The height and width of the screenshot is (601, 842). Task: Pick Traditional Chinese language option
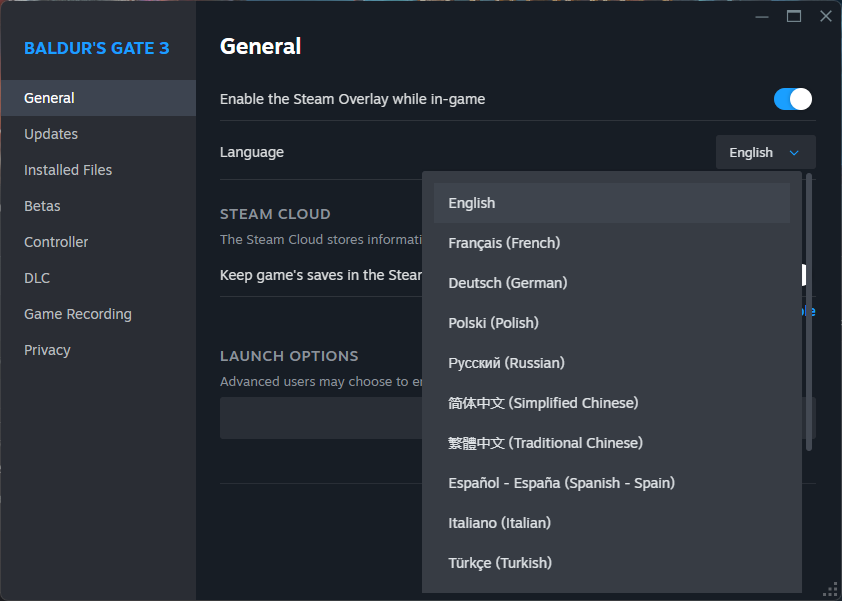(x=612, y=443)
